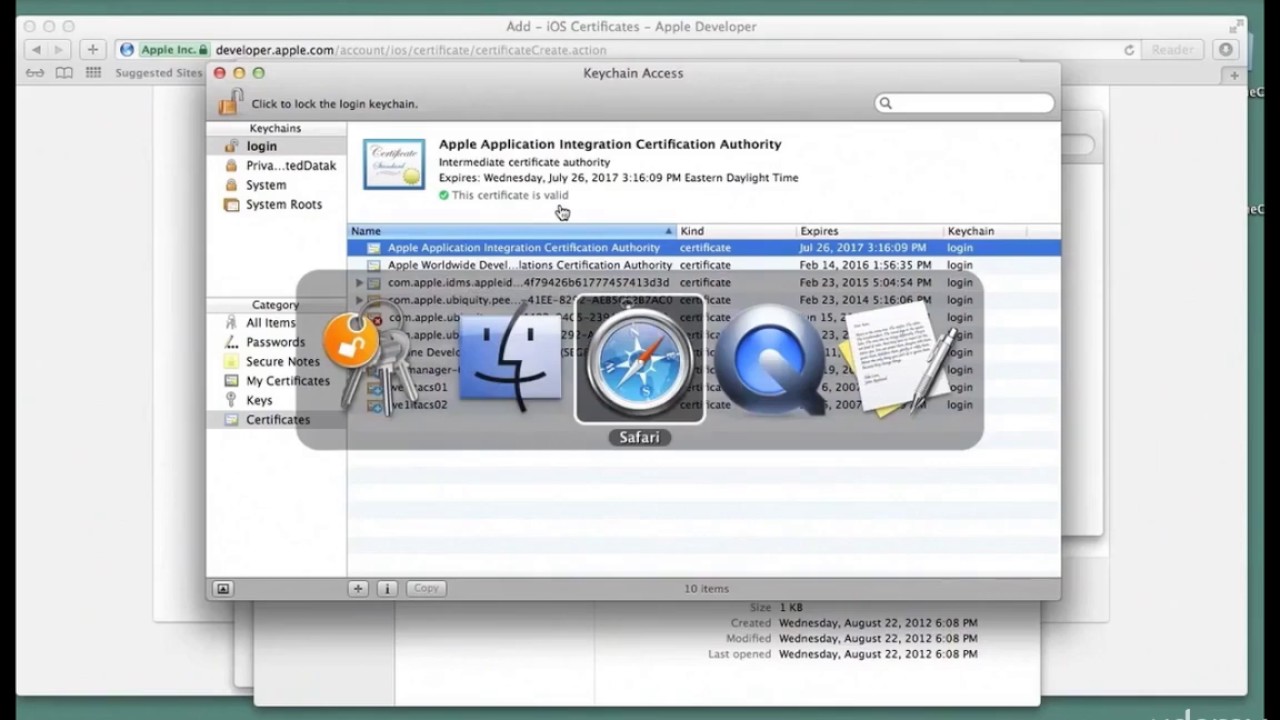Click the info (i) button at bottom
The image size is (1280, 720).
[387, 588]
